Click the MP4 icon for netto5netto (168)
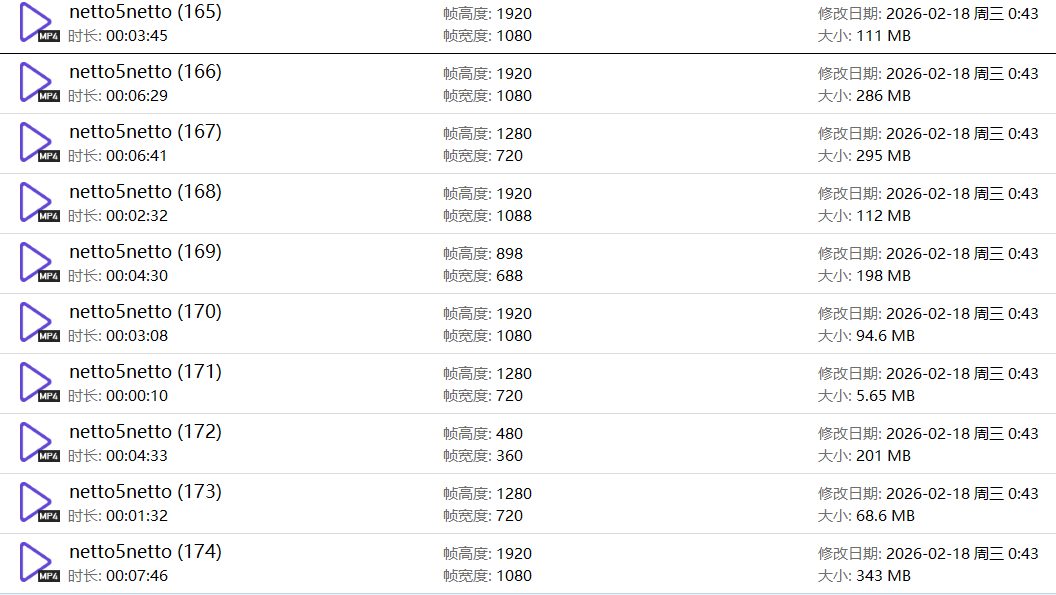Image resolution: width=1056 pixels, height=595 pixels. pos(37,203)
